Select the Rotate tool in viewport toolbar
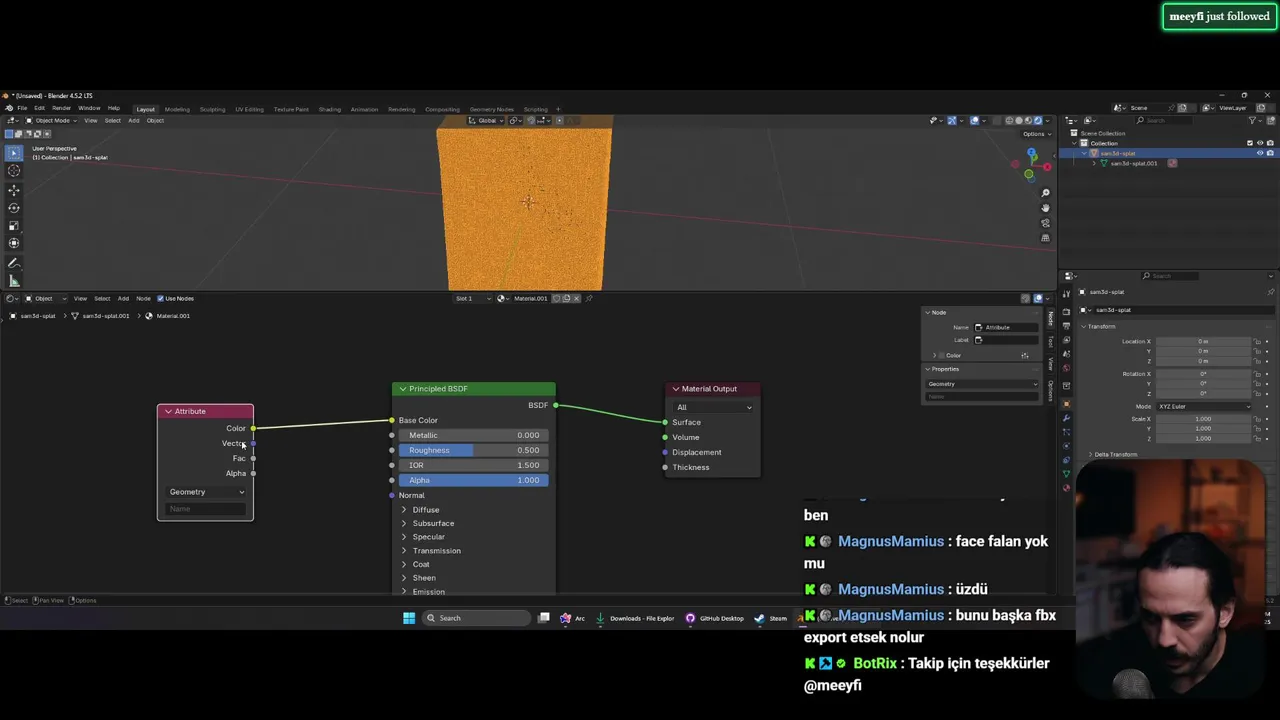 point(14,208)
